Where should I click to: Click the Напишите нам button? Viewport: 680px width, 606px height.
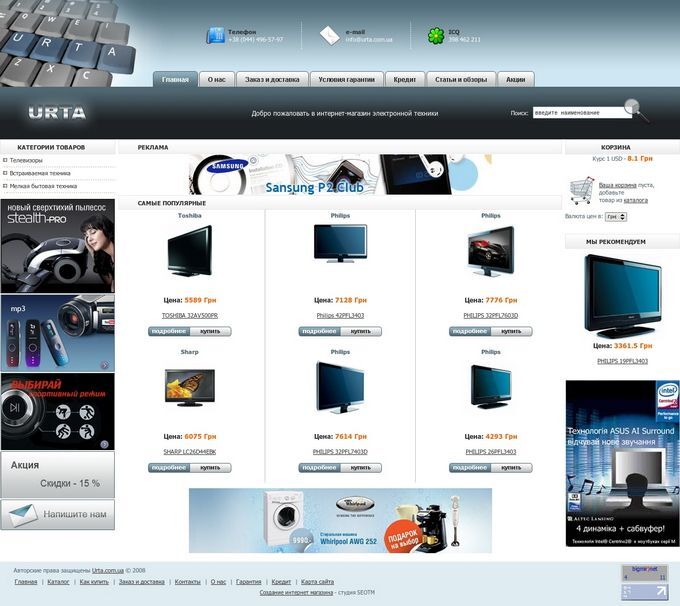click(58, 514)
